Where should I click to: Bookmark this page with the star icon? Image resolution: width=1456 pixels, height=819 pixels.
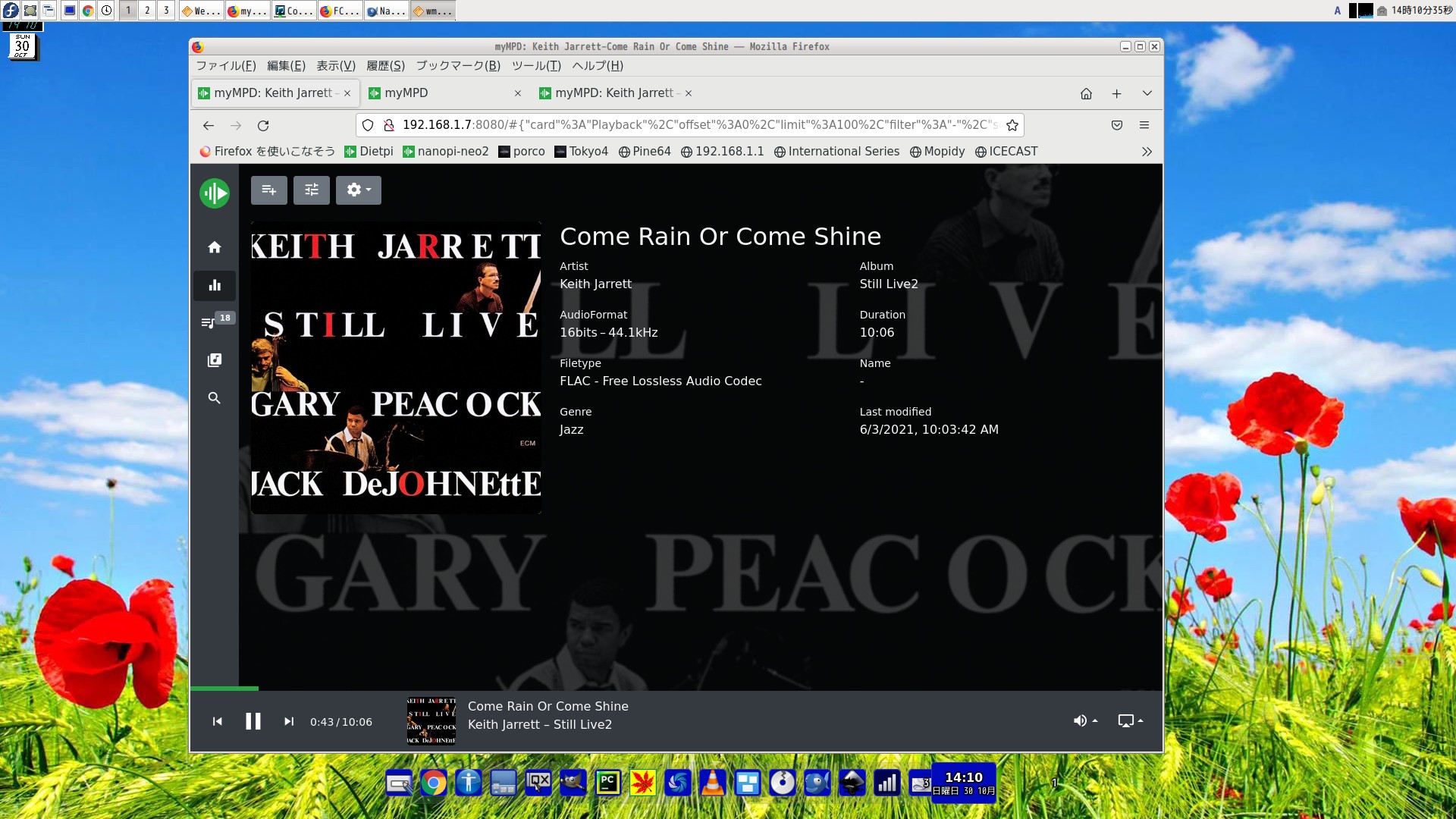[1012, 125]
